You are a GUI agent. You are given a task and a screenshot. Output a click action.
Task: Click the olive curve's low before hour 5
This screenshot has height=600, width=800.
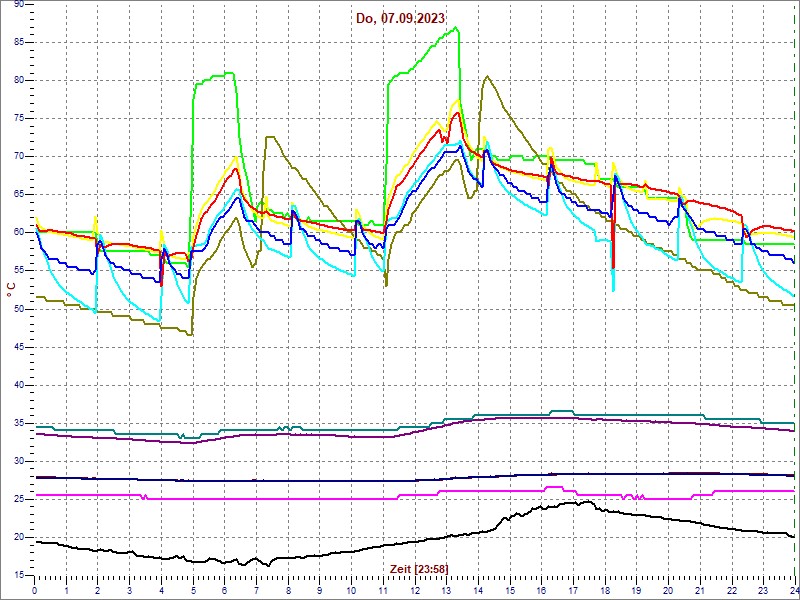tap(189, 334)
